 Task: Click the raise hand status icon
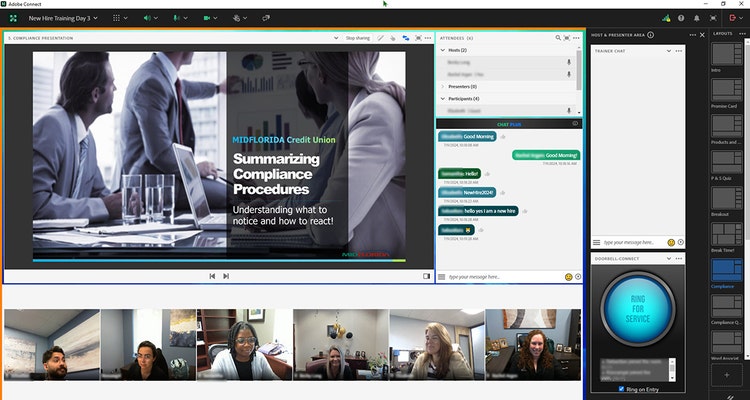pyautogui.click(x=236, y=18)
